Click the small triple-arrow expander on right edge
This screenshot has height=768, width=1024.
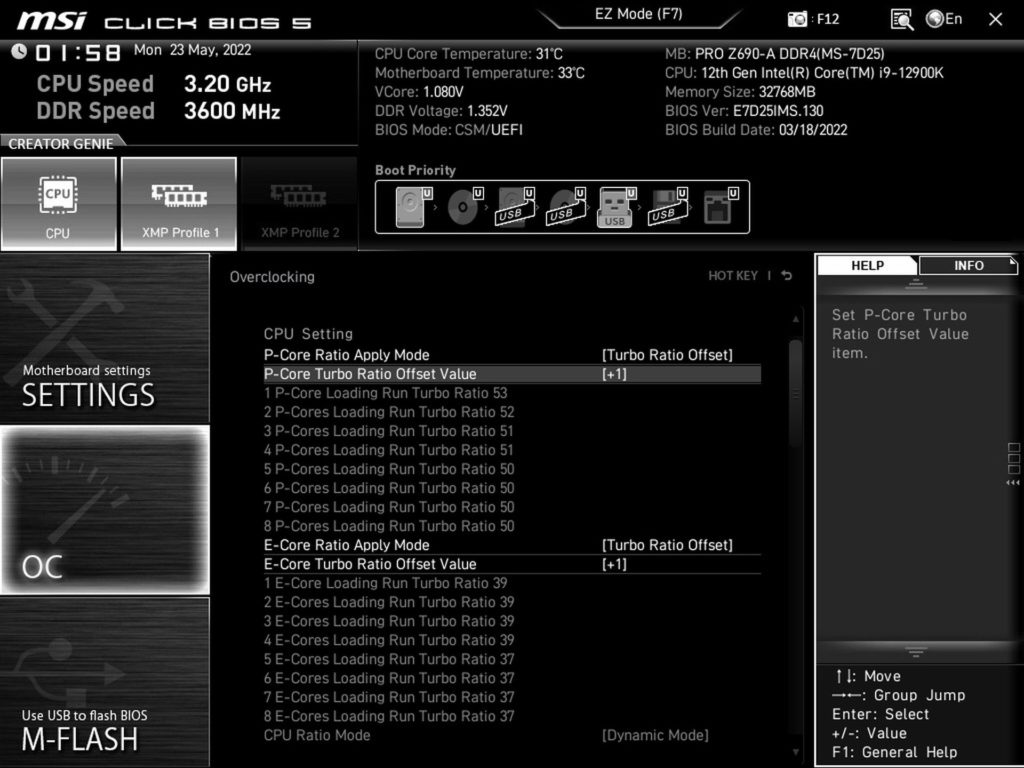tap(1013, 483)
